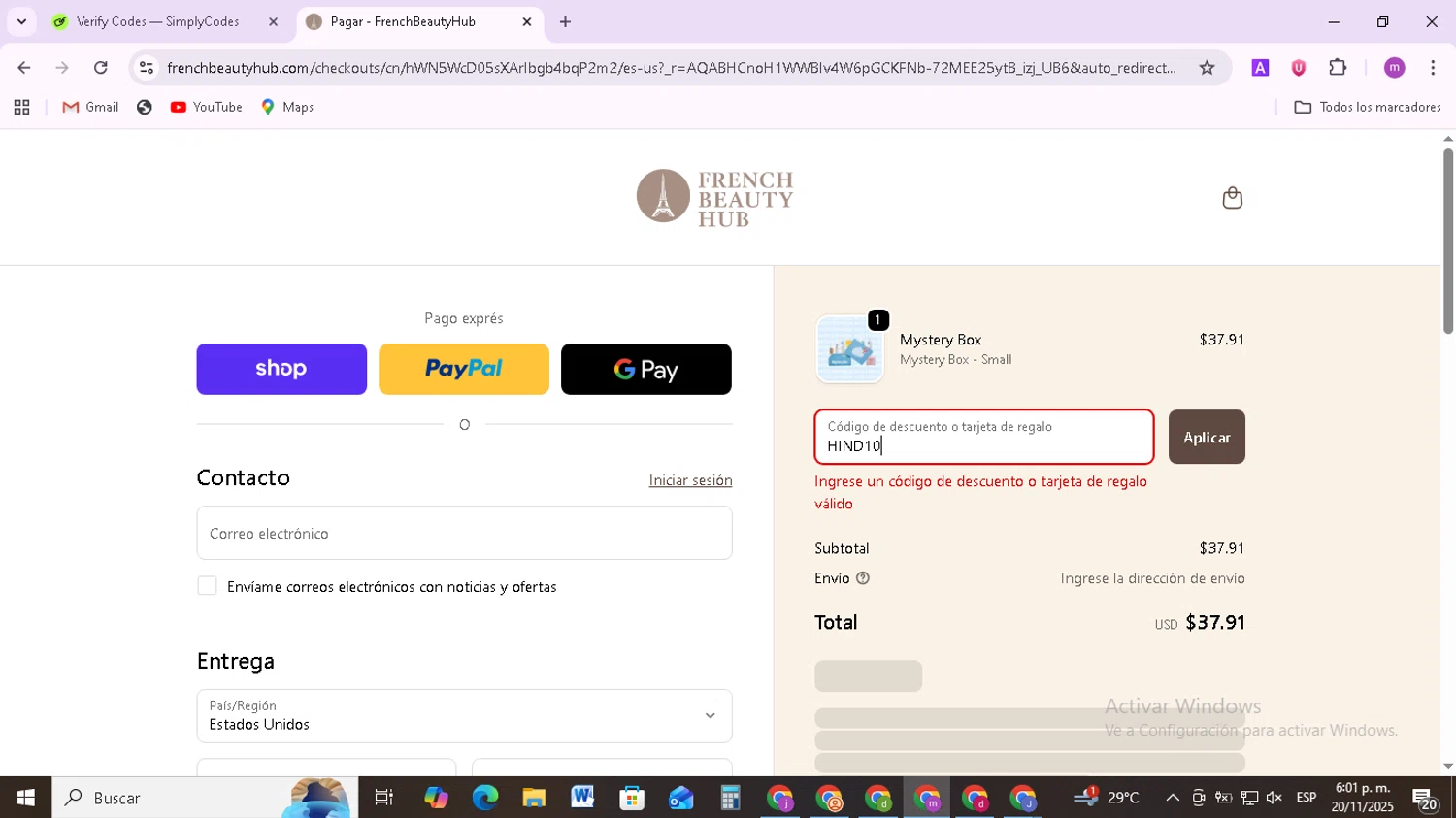Screen dimensions: 1456x818
Task: Open a new browser tab
Action: pos(565,21)
